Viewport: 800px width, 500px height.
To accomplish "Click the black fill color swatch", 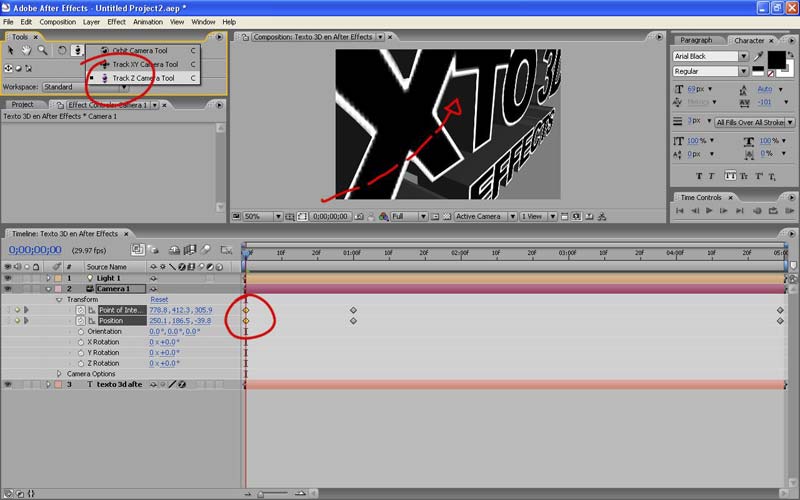I will 777,59.
